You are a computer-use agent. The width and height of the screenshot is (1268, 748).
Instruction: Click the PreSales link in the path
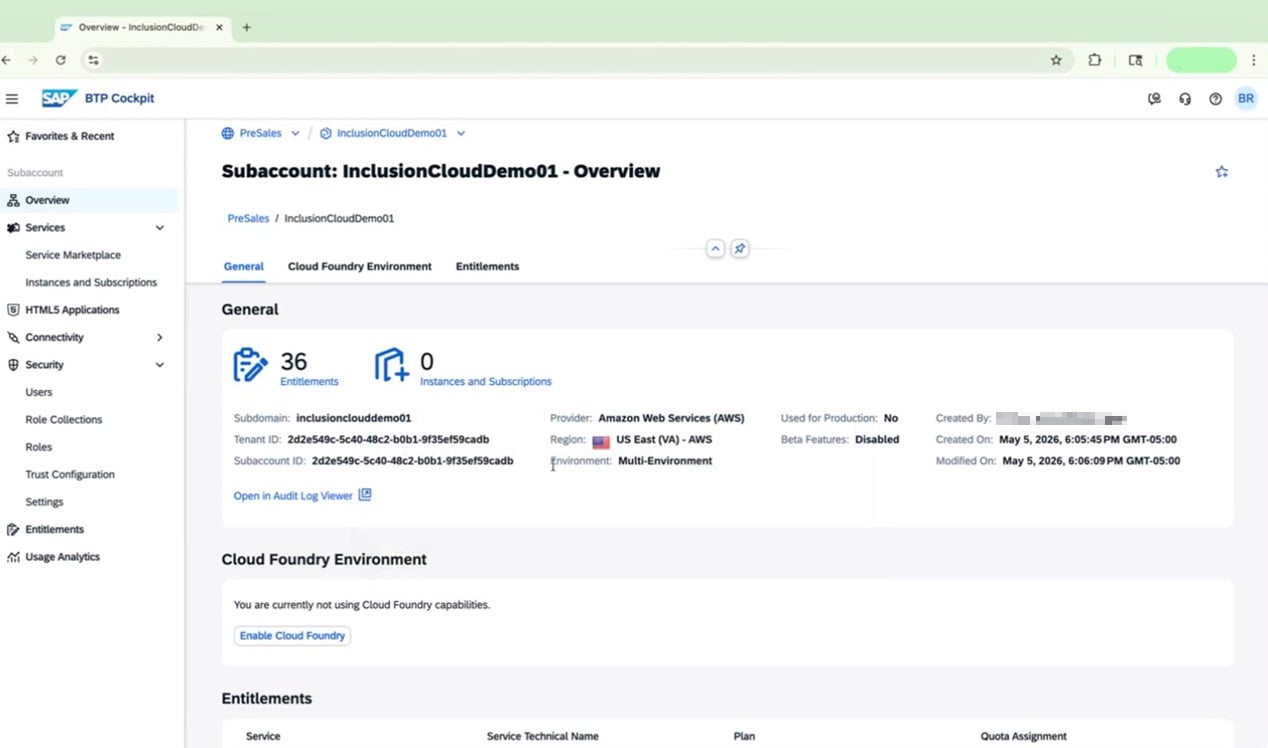click(248, 218)
